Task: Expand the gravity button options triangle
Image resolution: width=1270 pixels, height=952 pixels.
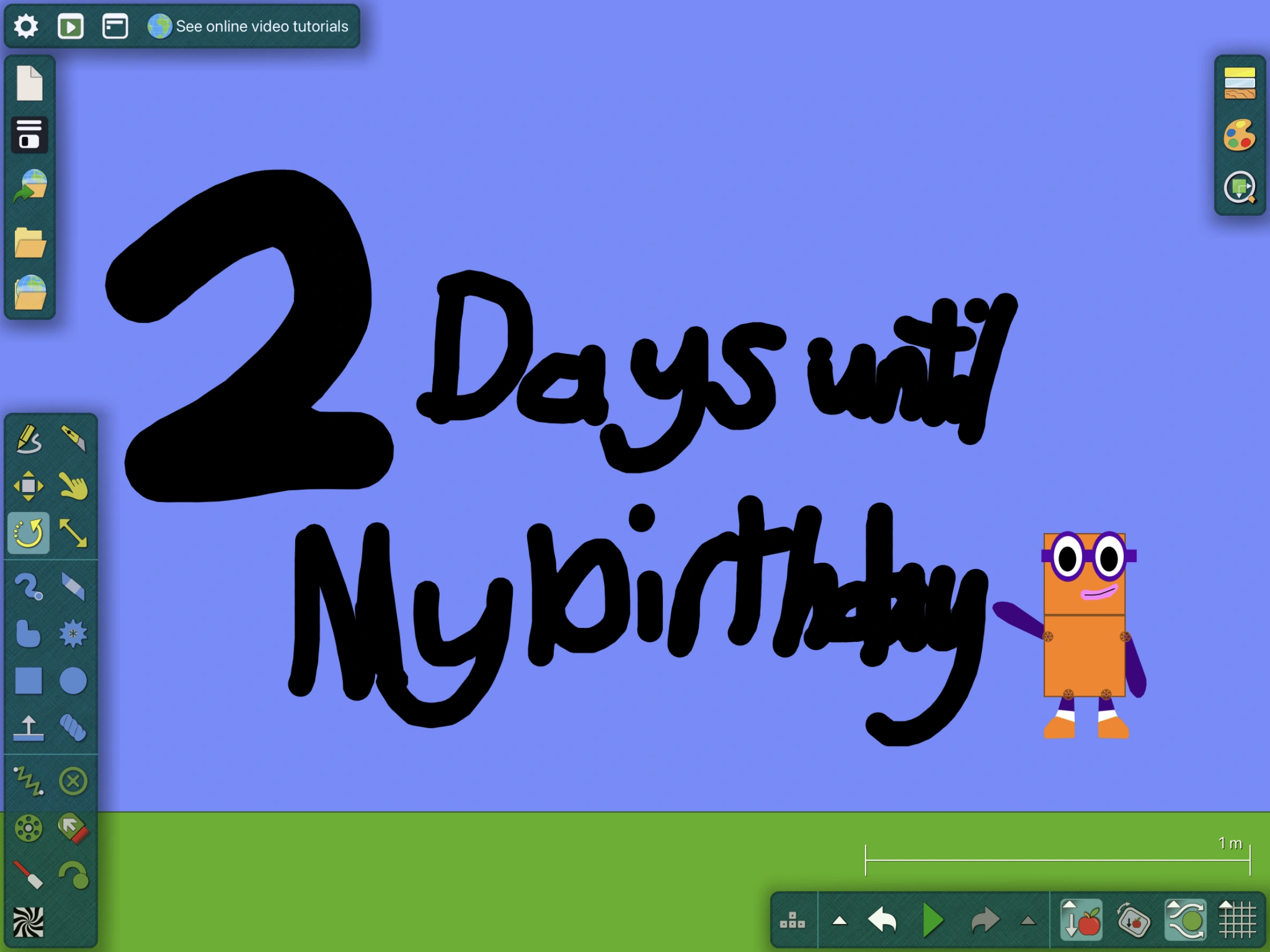Action: [1069, 906]
